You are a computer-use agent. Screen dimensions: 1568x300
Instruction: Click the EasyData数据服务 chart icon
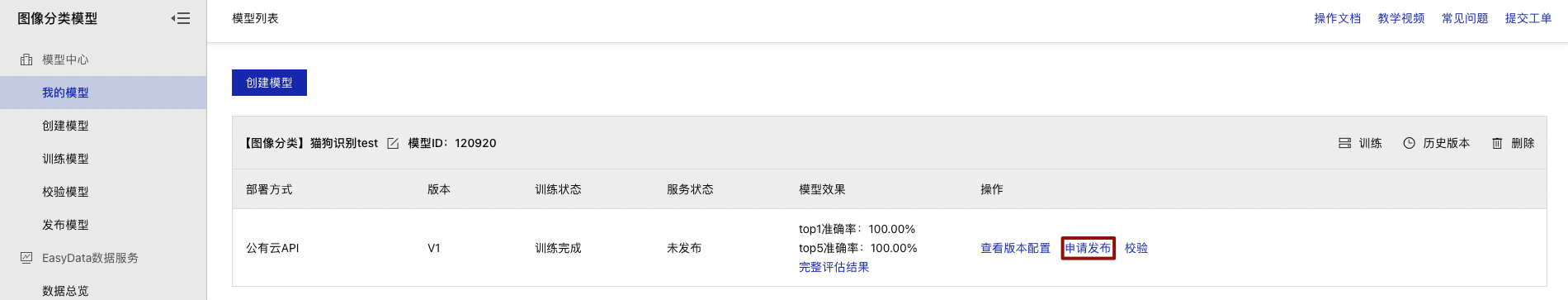[x=26, y=258]
